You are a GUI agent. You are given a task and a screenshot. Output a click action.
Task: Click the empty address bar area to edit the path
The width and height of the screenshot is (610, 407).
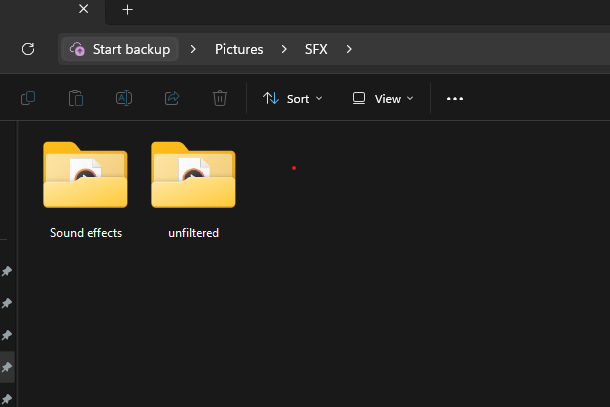(480, 49)
